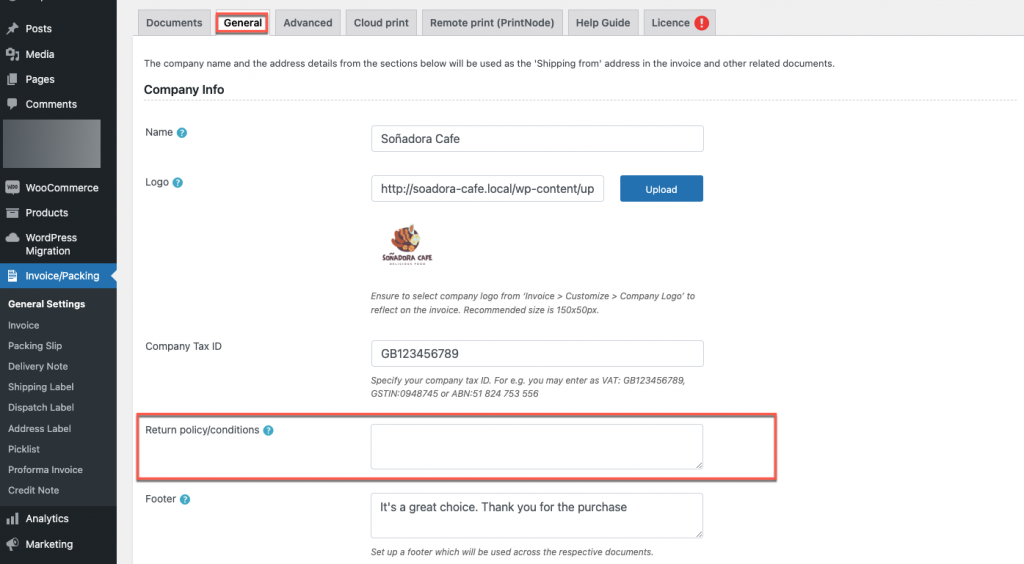The width and height of the screenshot is (1024, 564).
Task: Click the Logo URL input field
Action: point(487,189)
